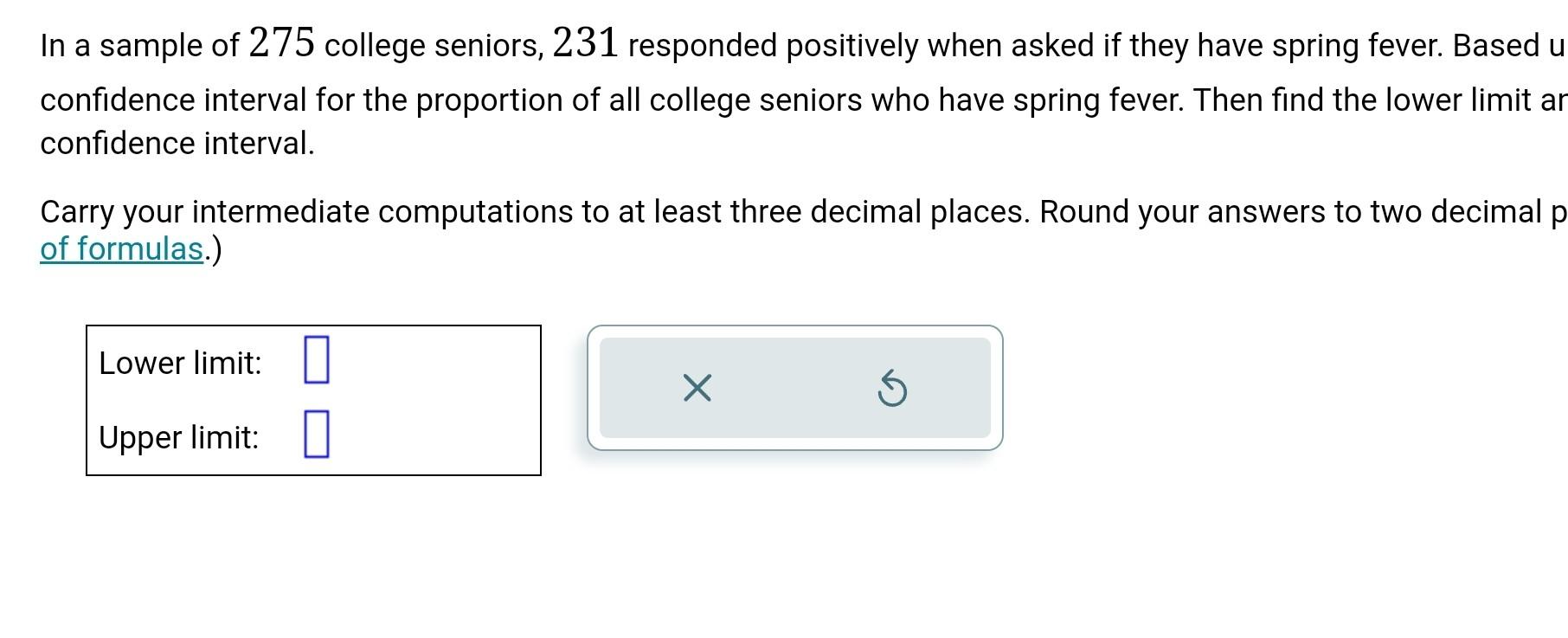Click the Lower limit label
The width and height of the screenshot is (1568, 638).
tap(180, 363)
